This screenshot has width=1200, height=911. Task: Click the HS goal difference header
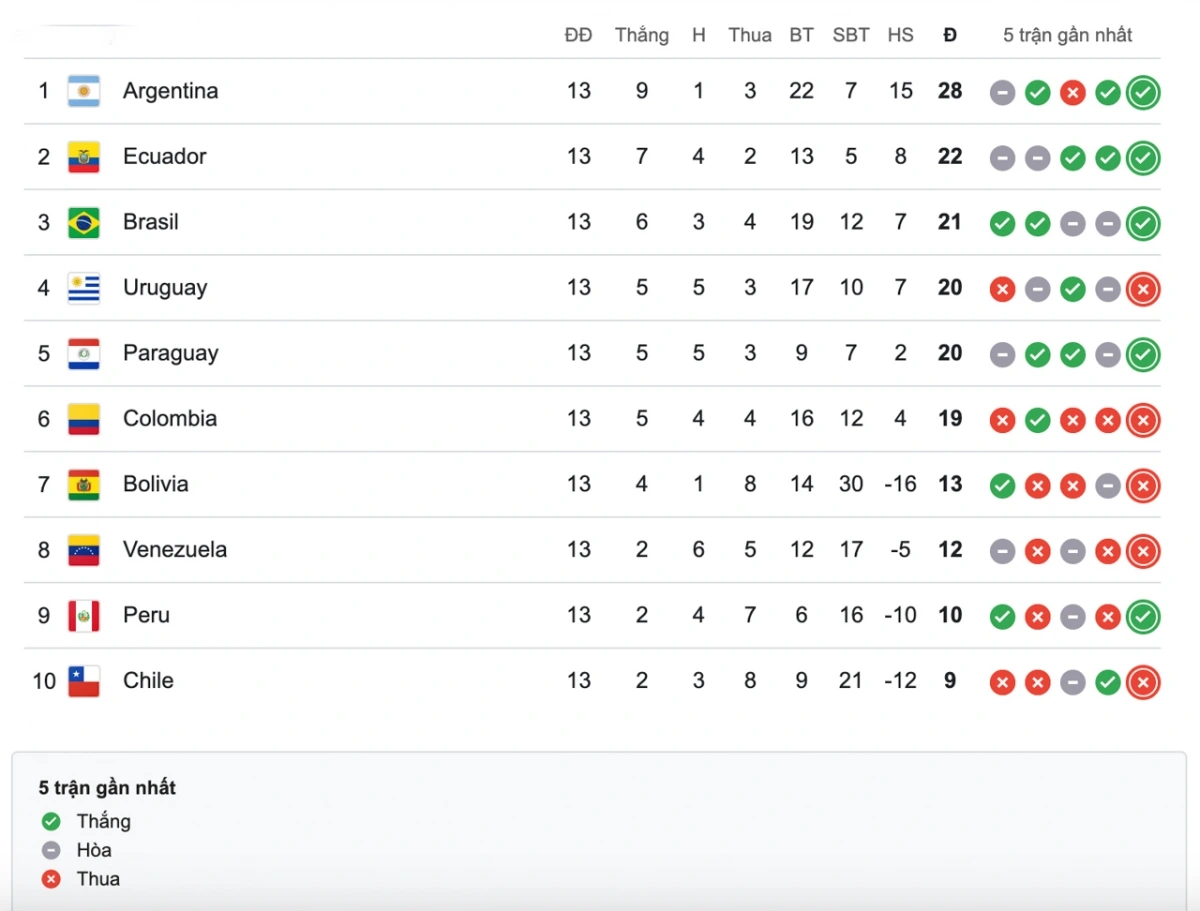[900, 35]
